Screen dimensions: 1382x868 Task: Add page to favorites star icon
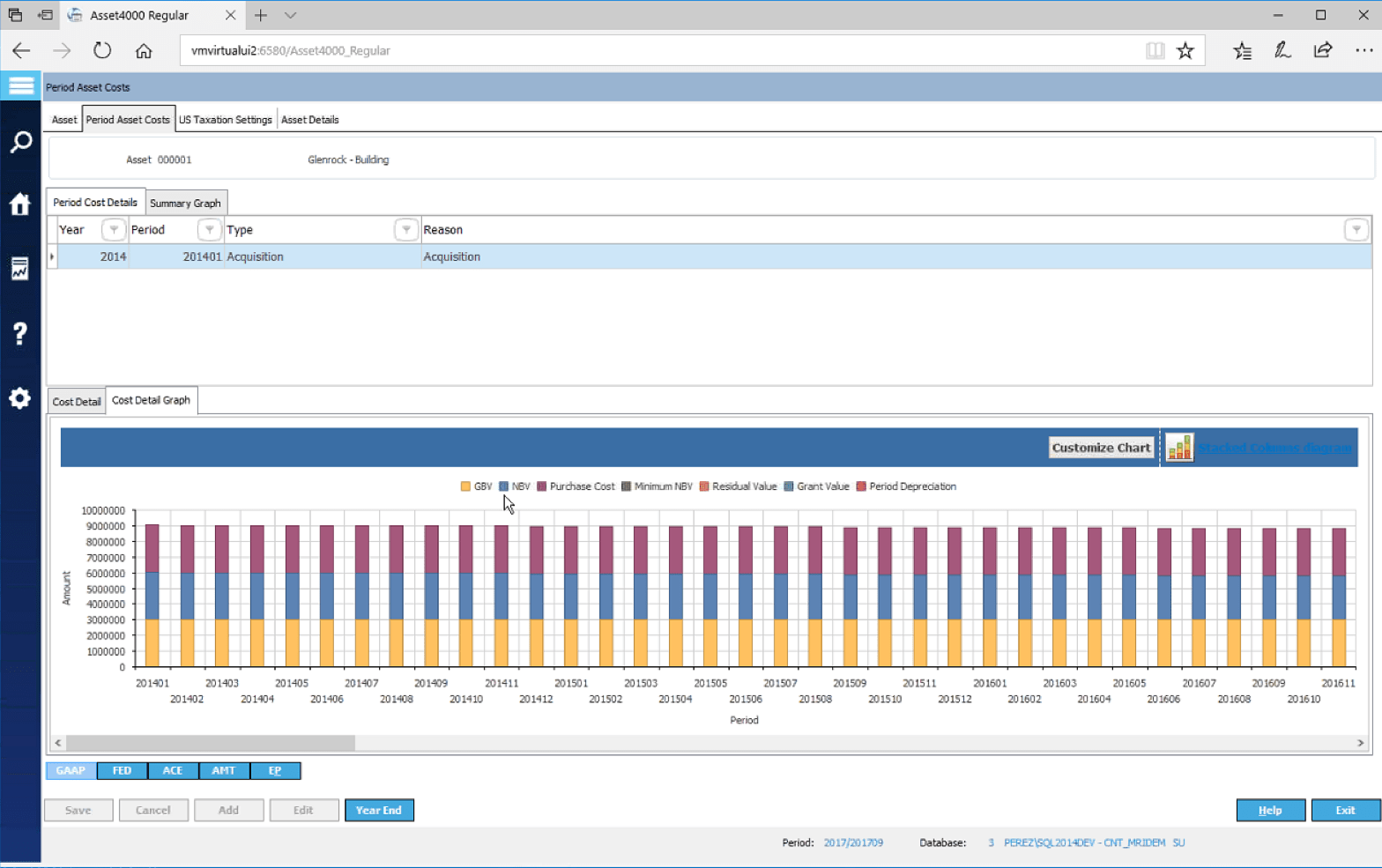(1185, 50)
